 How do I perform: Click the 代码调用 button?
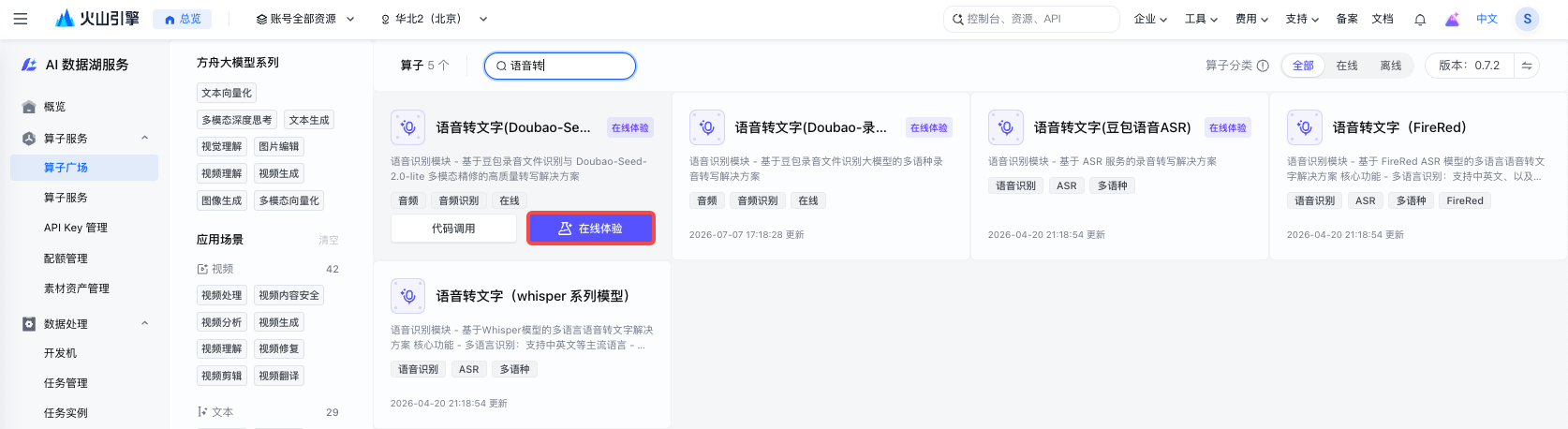[x=453, y=229]
